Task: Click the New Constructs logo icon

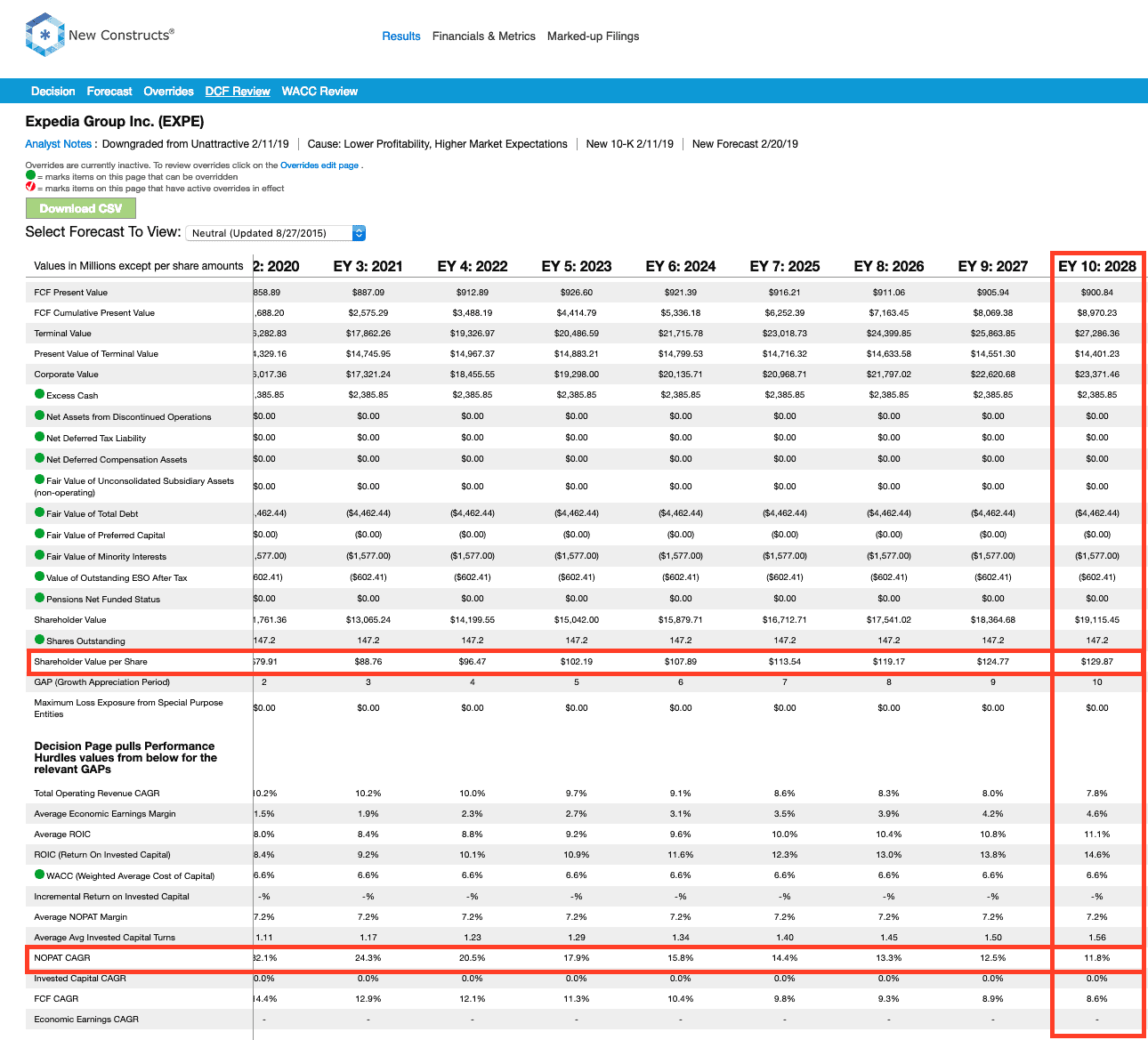Action: click(x=45, y=35)
